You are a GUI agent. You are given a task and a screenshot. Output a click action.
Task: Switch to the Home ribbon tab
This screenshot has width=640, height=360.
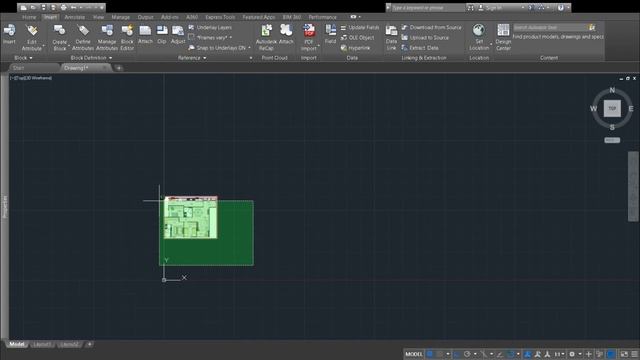point(29,17)
